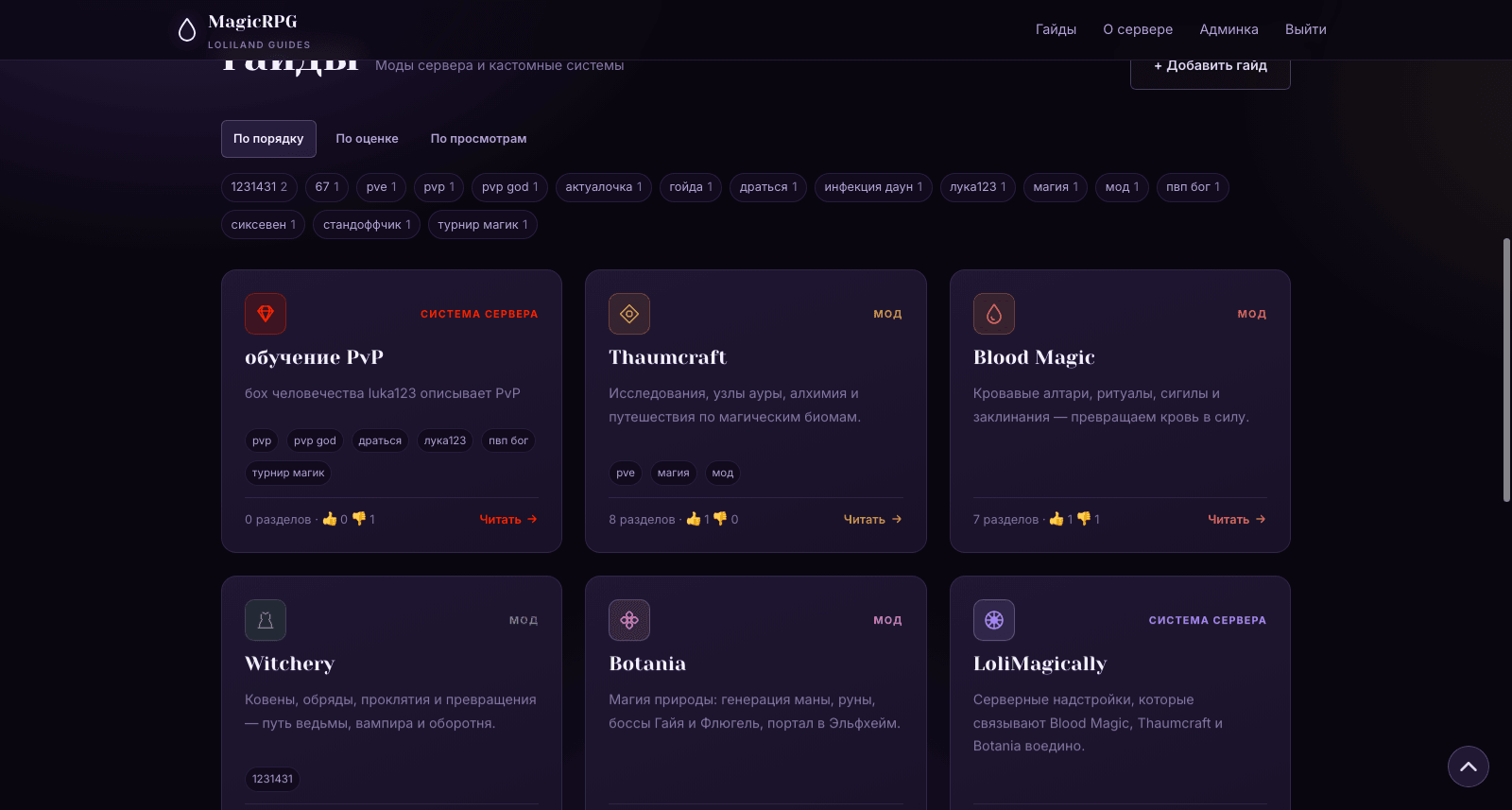
Task: Thumbs up the Blood Magic guide
Action: coord(1057,519)
